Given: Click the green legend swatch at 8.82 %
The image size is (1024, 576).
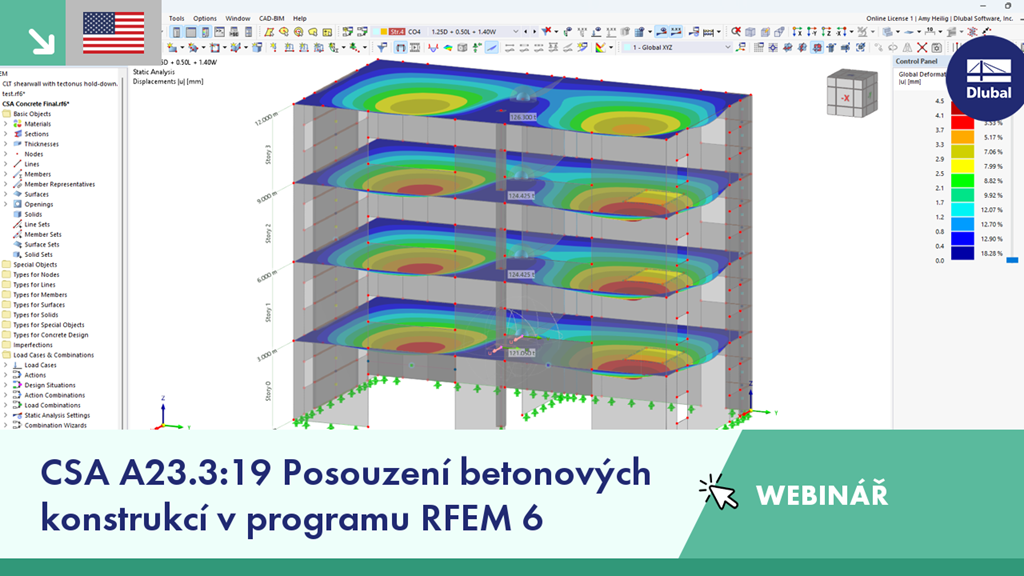Looking at the screenshot, I should click(962, 180).
